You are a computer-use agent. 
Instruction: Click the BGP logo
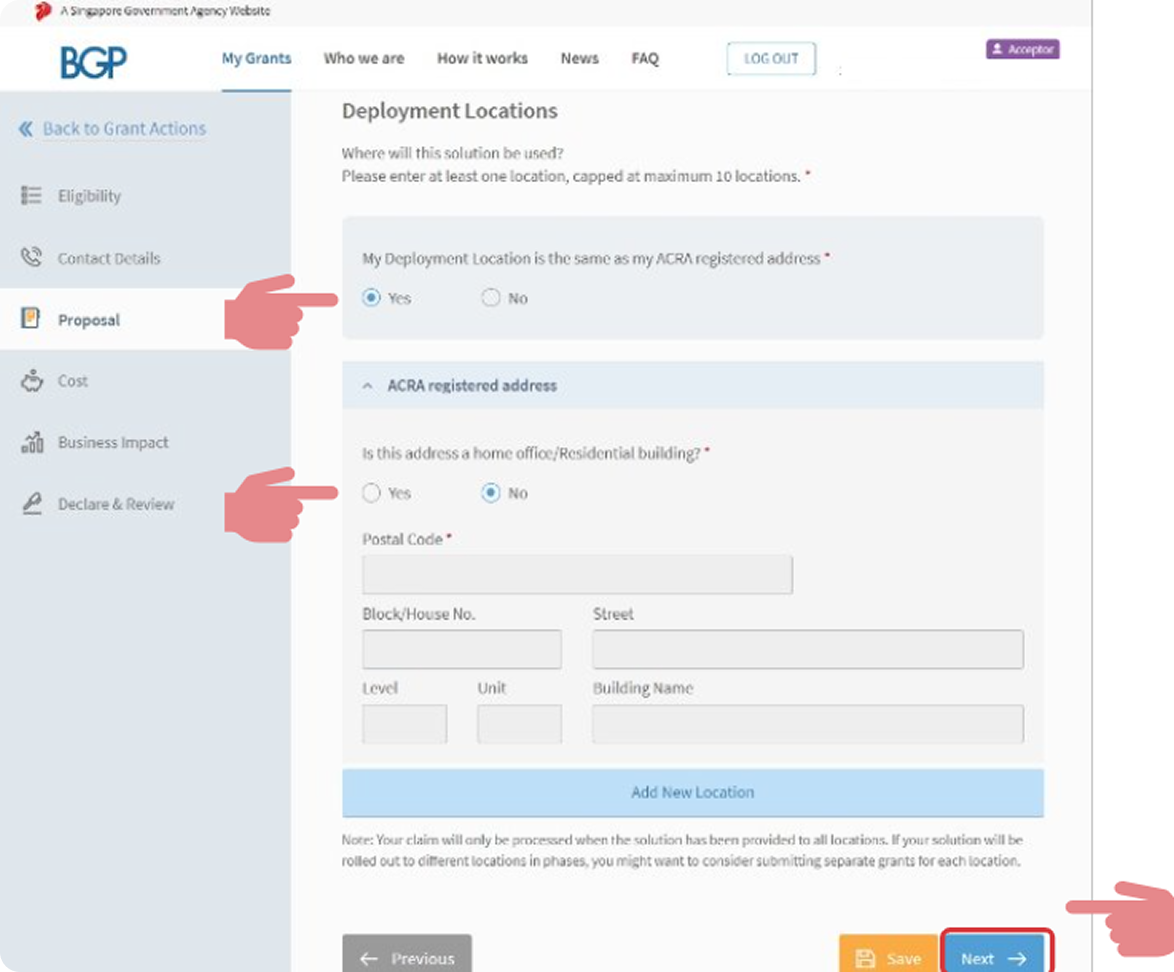click(x=93, y=61)
